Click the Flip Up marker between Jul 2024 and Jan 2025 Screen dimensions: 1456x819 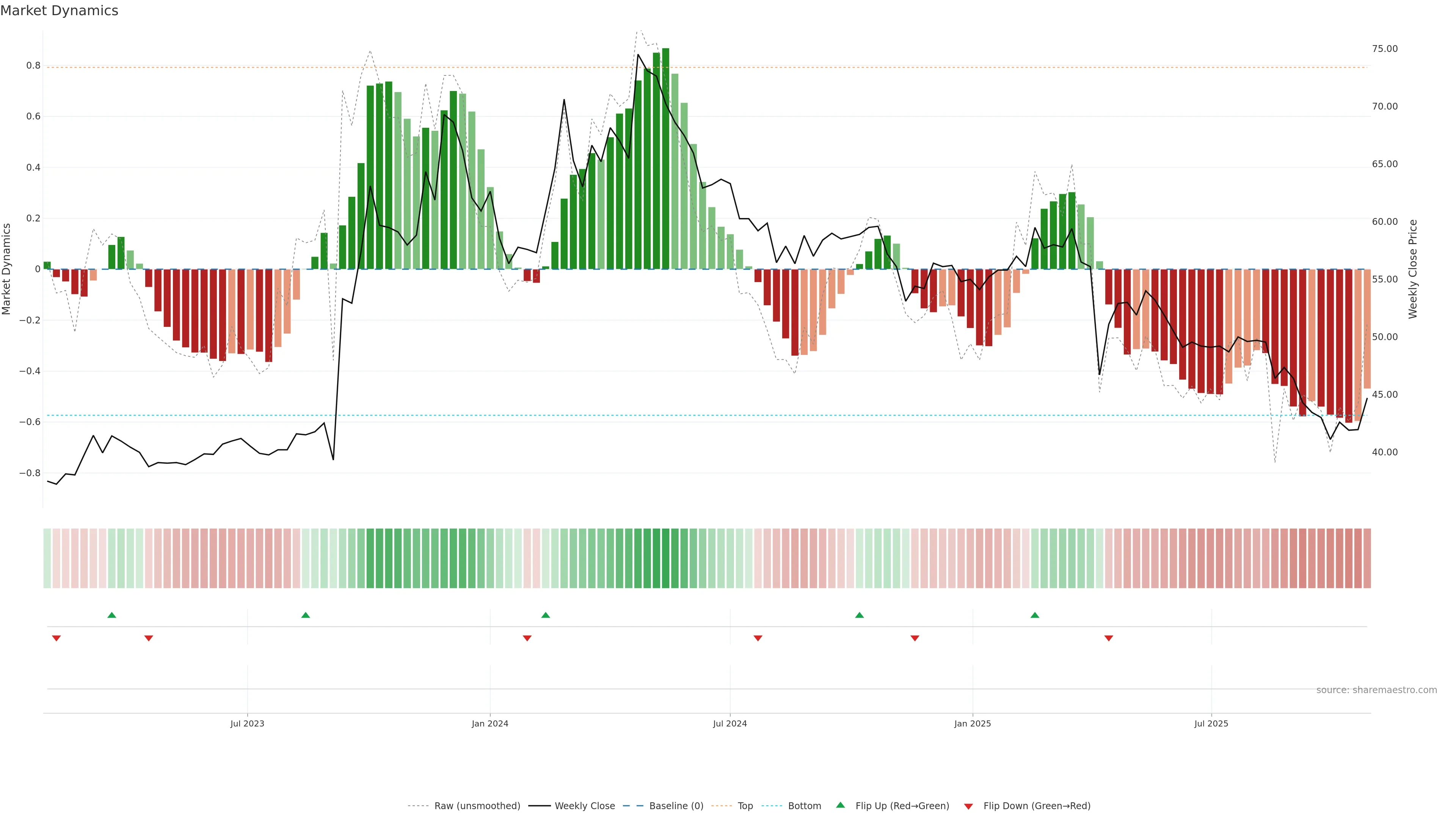point(860,615)
